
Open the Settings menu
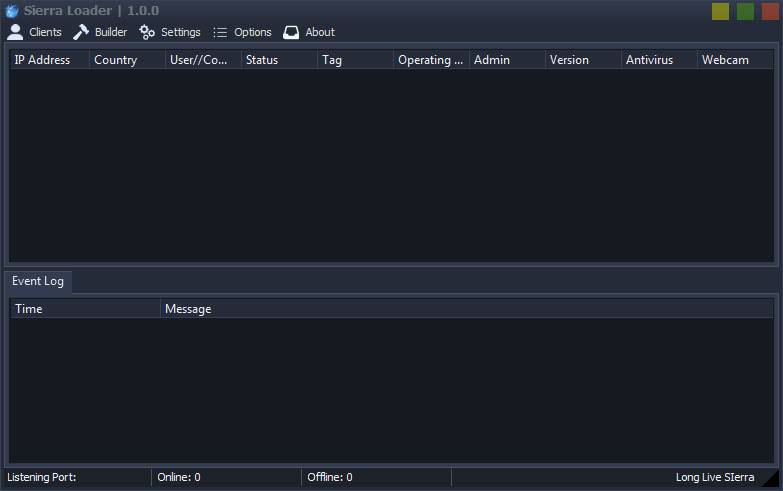(180, 32)
